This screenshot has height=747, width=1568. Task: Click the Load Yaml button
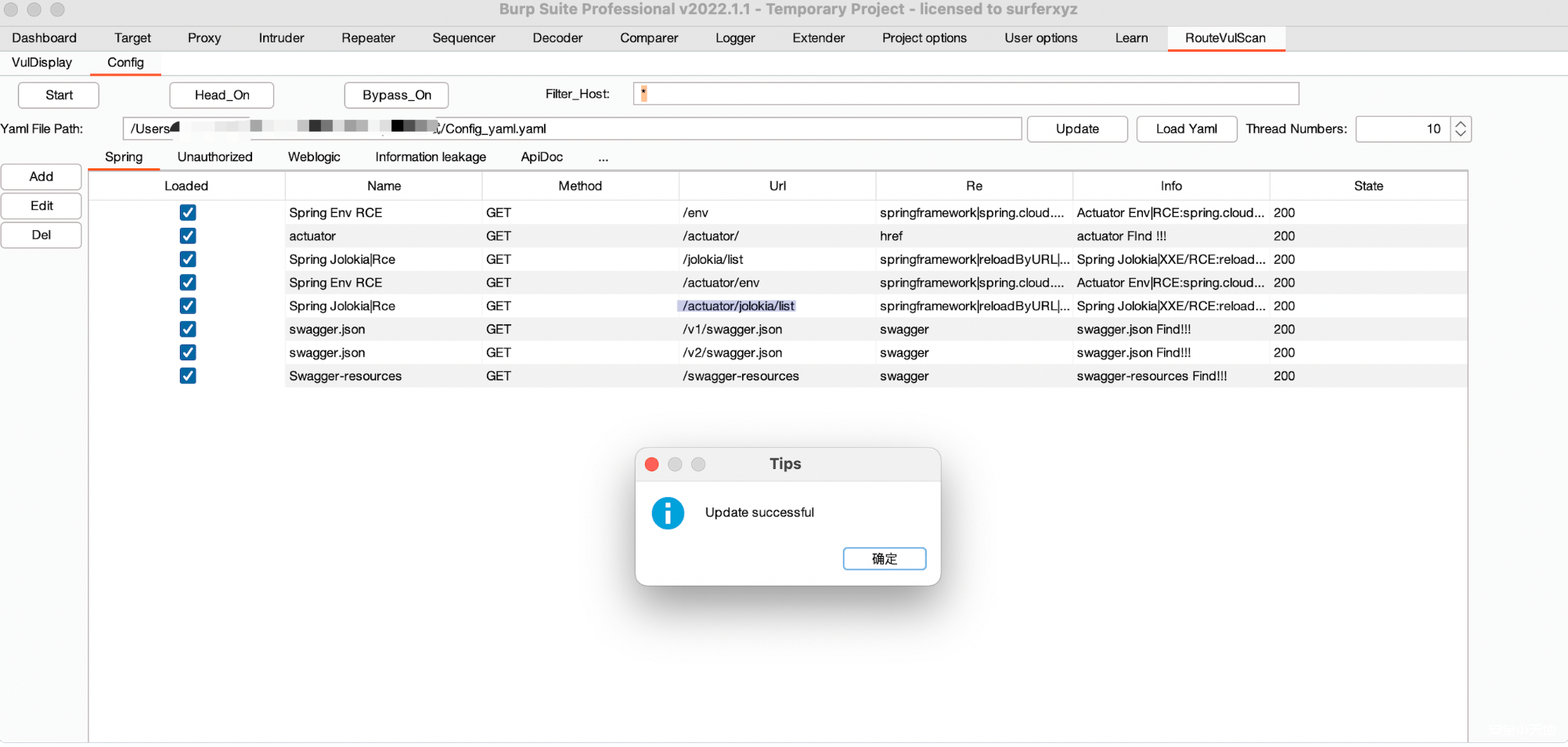coord(1186,128)
